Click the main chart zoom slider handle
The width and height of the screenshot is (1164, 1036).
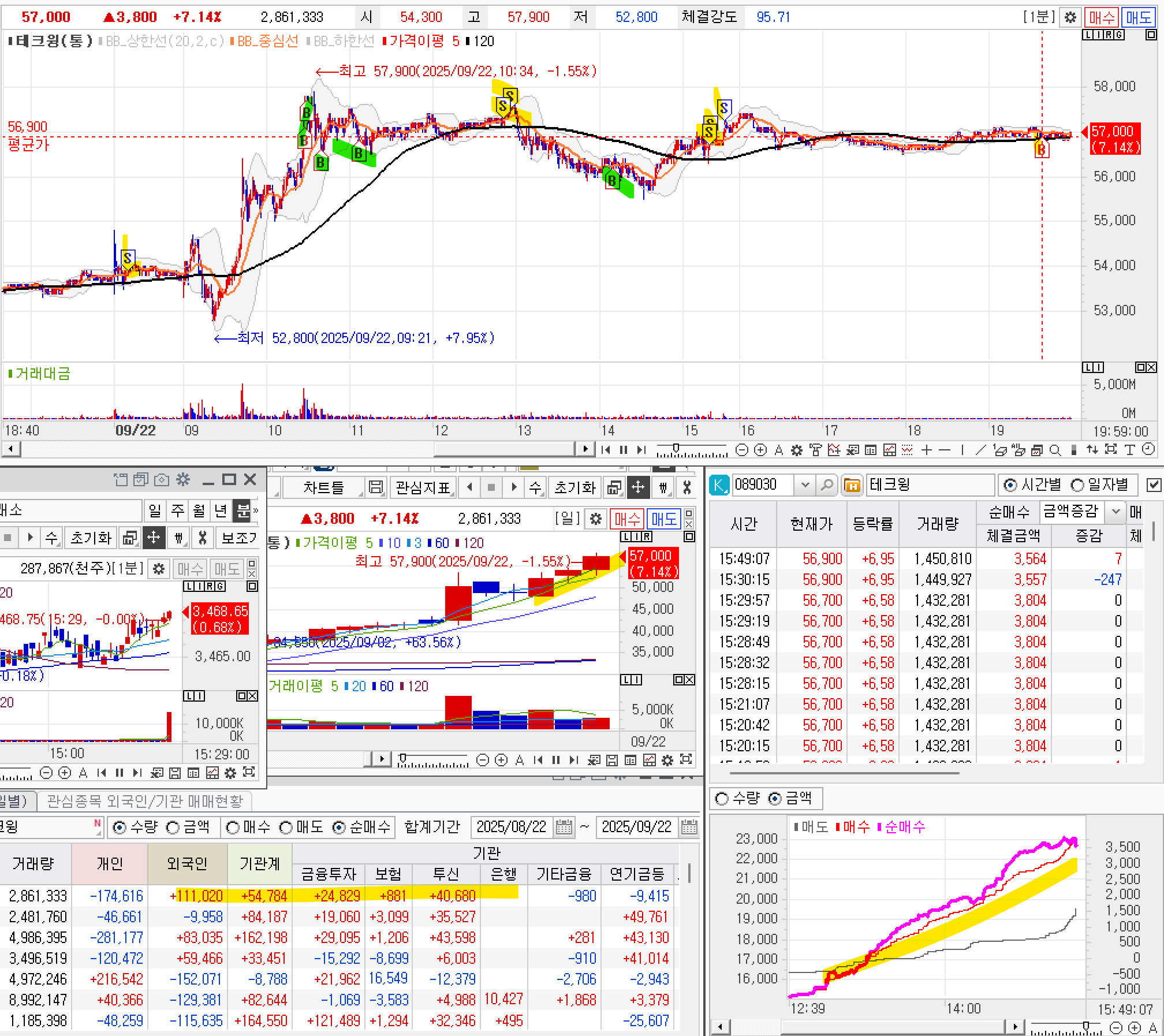click(676, 448)
